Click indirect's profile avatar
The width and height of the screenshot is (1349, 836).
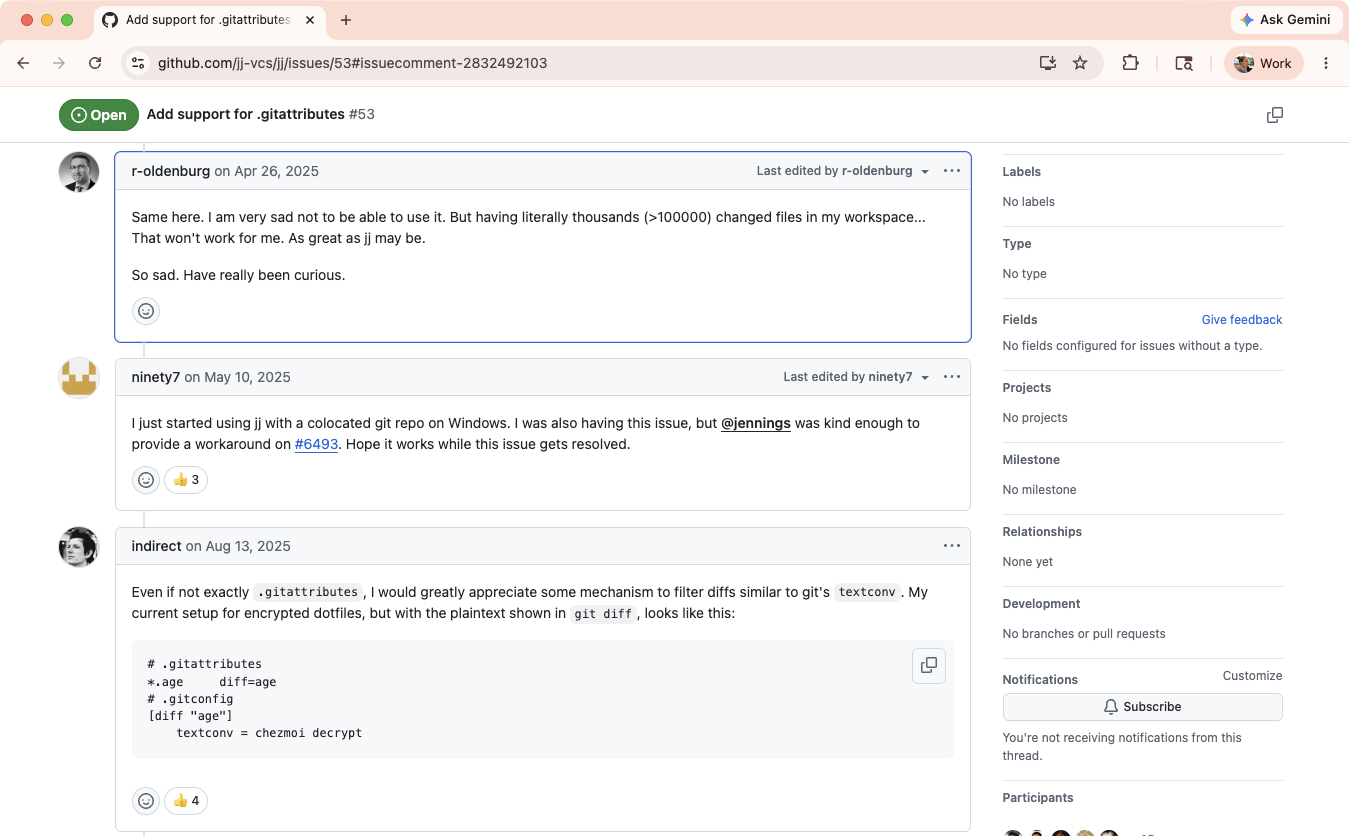(x=79, y=547)
